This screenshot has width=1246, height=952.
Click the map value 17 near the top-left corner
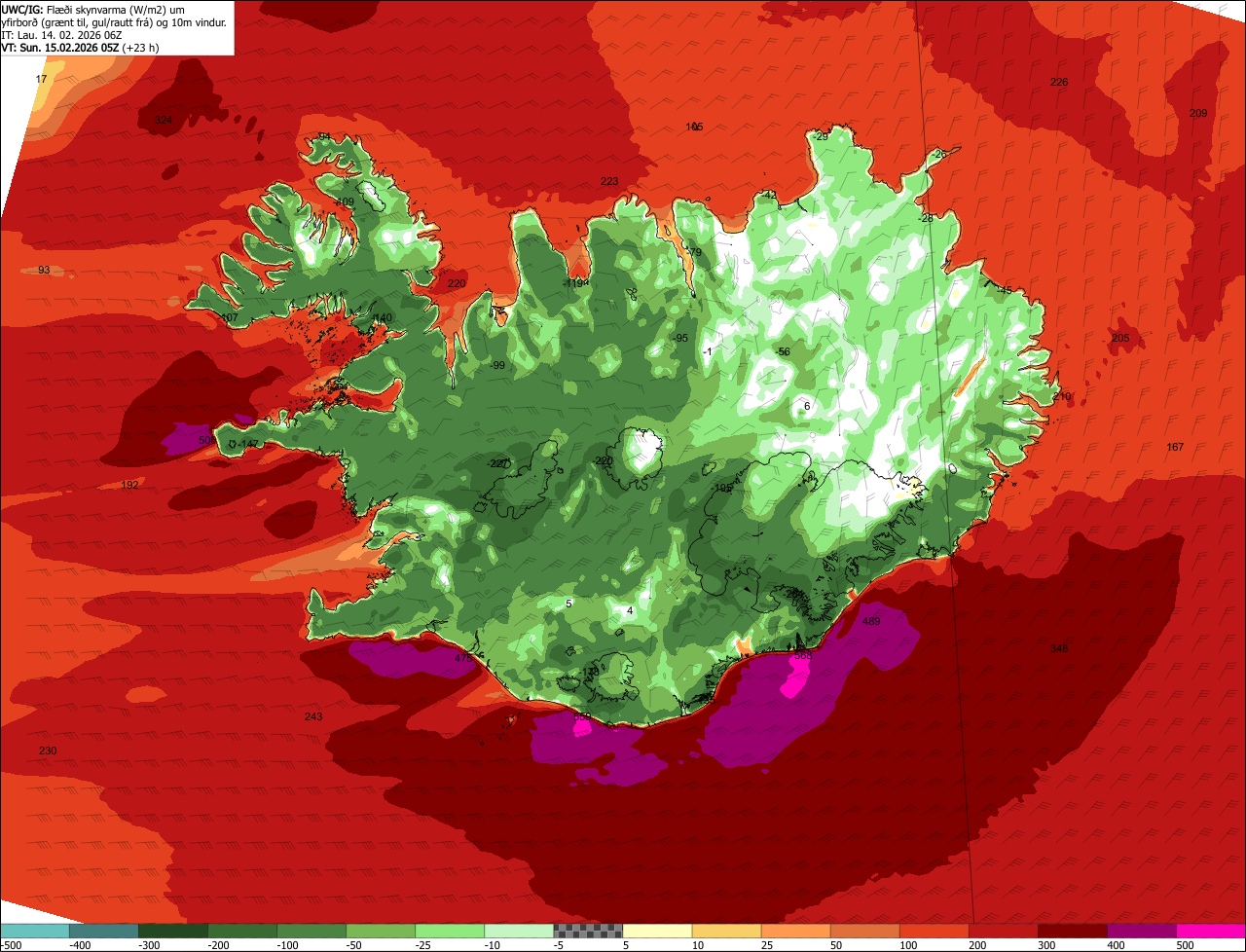41,79
